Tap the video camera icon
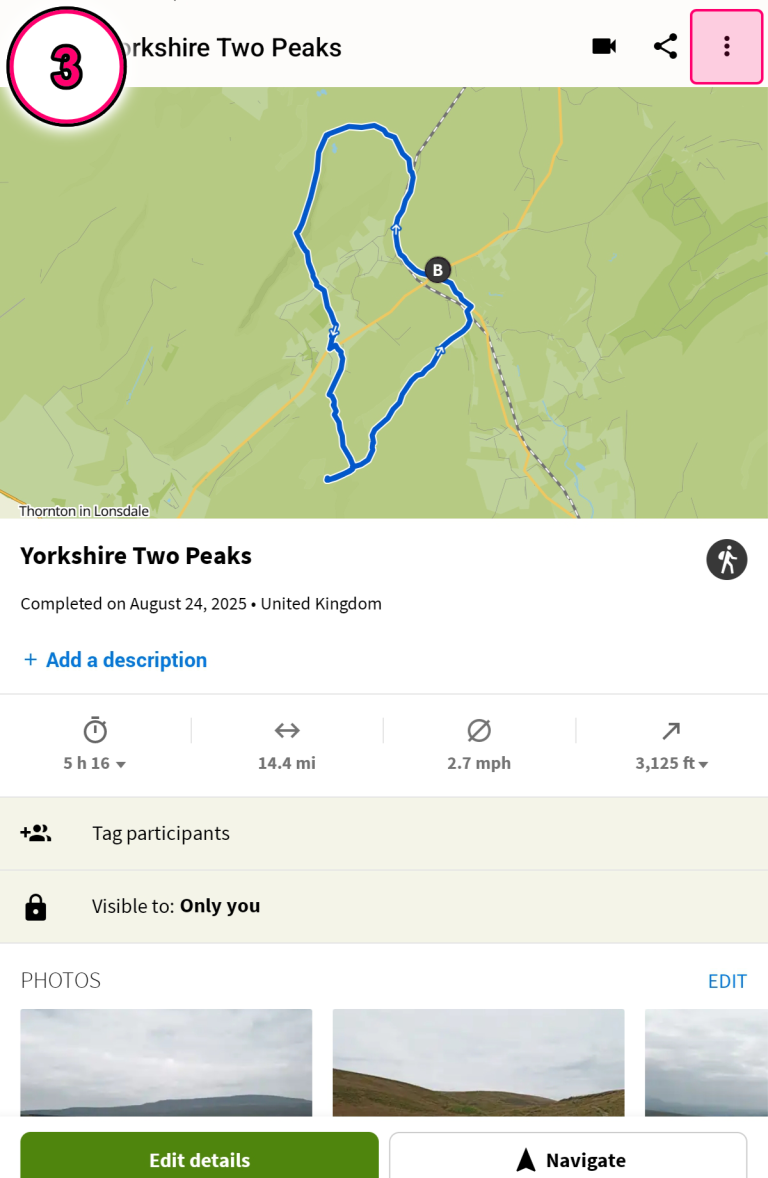Image resolution: width=768 pixels, height=1178 pixels. [604, 47]
